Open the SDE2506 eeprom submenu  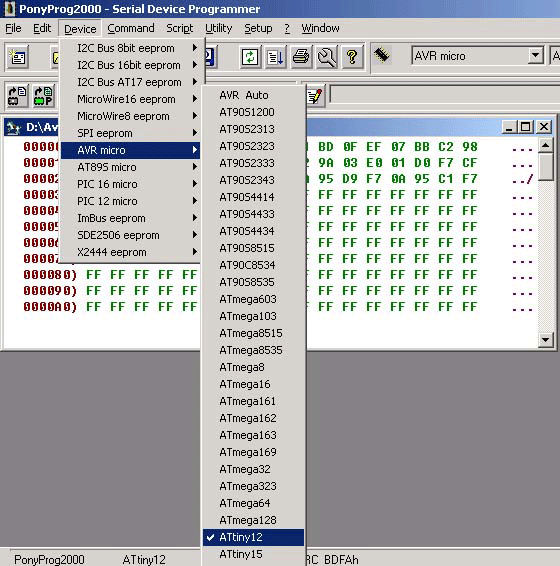click(x=130, y=235)
